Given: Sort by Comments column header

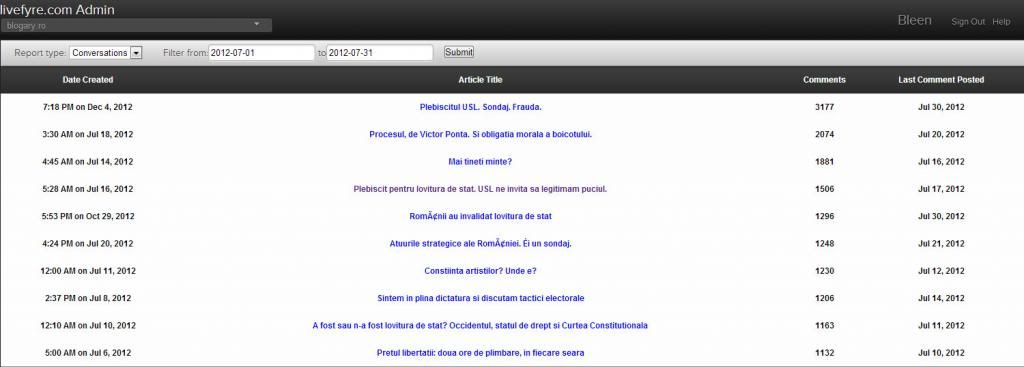Looking at the screenshot, I should pos(824,80).
